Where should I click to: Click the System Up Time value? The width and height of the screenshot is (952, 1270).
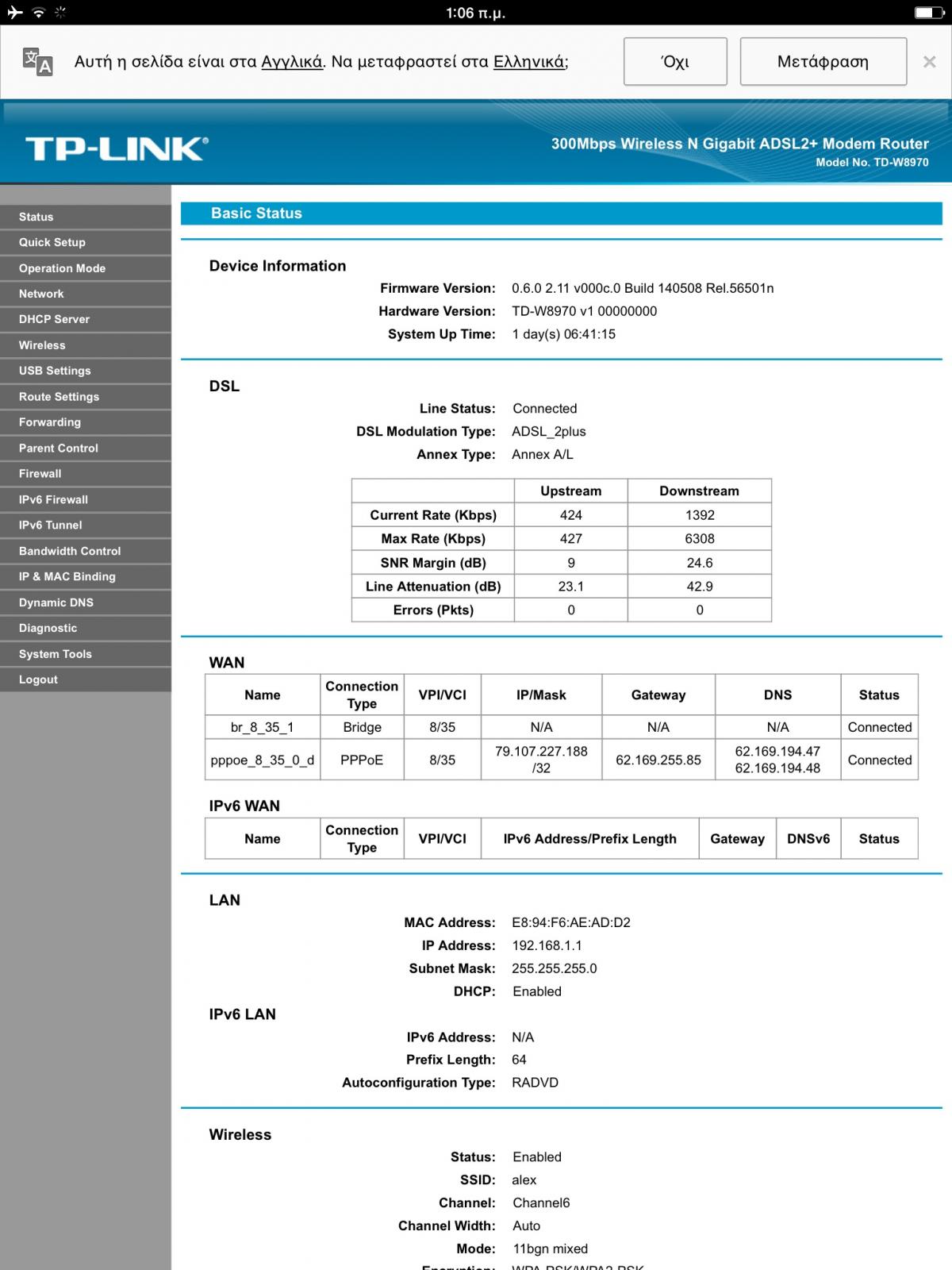pyautogui.click(x=564, y=334)
